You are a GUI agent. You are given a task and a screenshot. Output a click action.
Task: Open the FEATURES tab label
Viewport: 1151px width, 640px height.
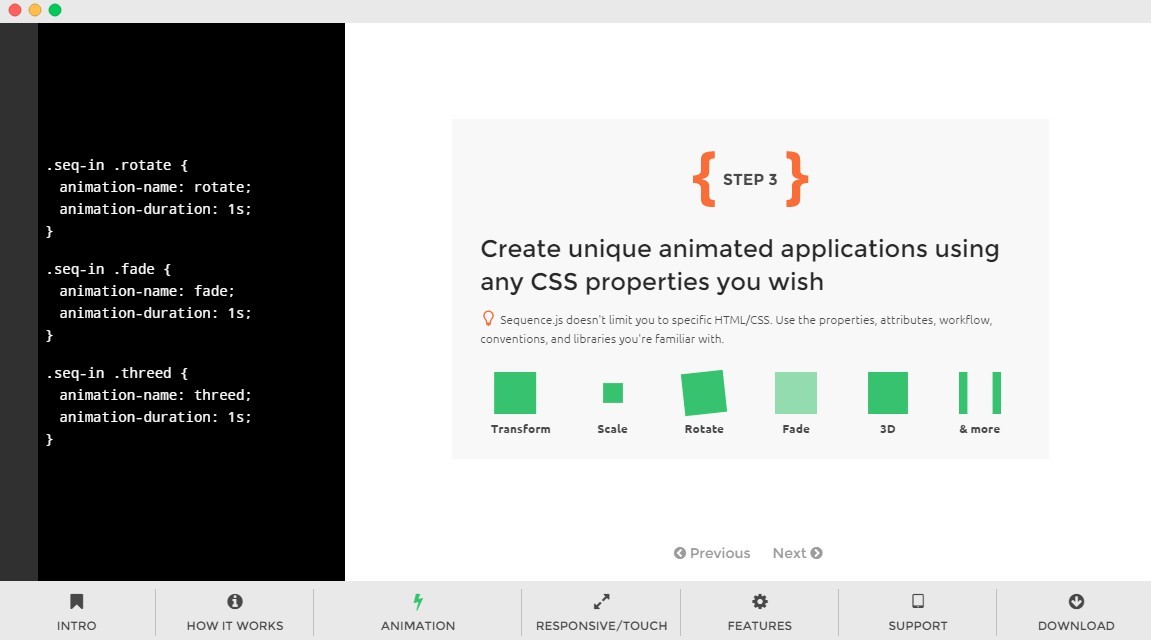(x=760, y=626)
